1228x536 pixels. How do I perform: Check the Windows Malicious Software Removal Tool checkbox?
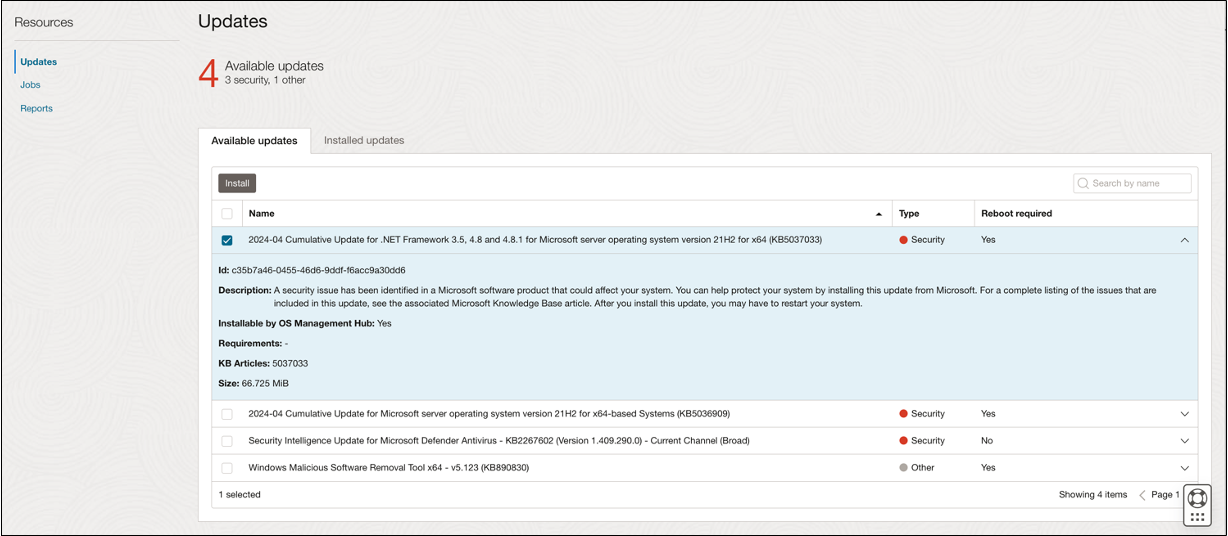click(227, 468)
